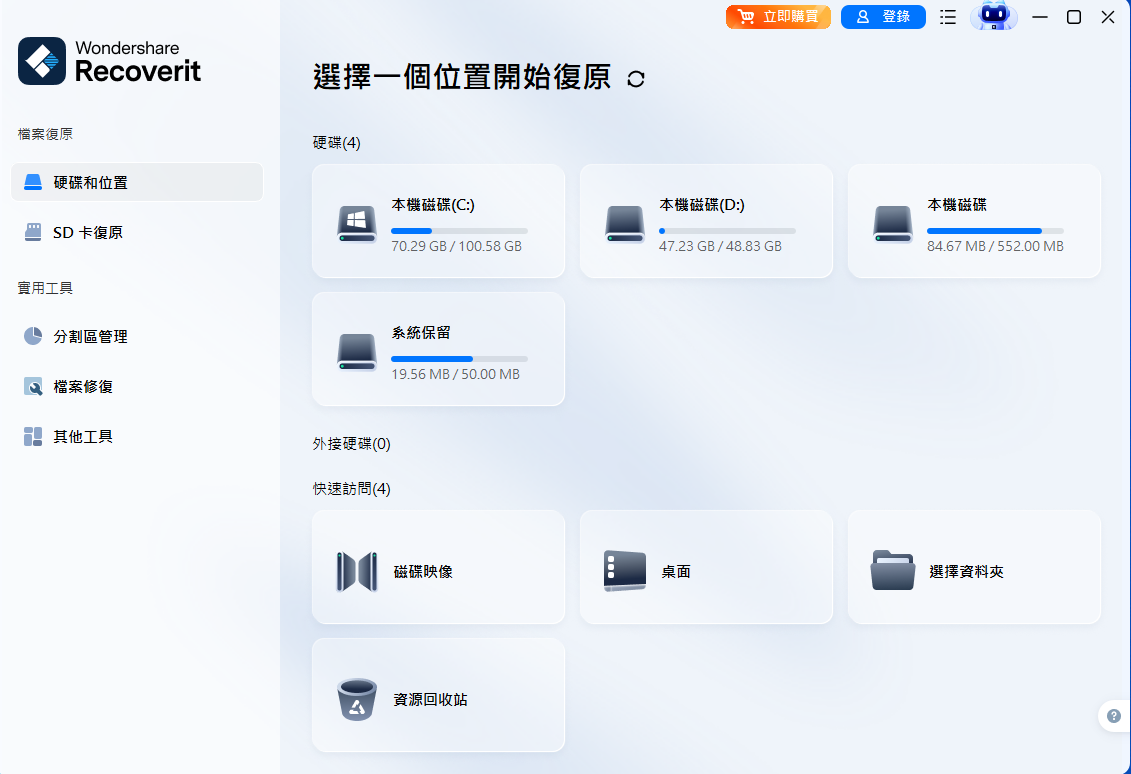Click the 登錄 login button

pos(883,17)
